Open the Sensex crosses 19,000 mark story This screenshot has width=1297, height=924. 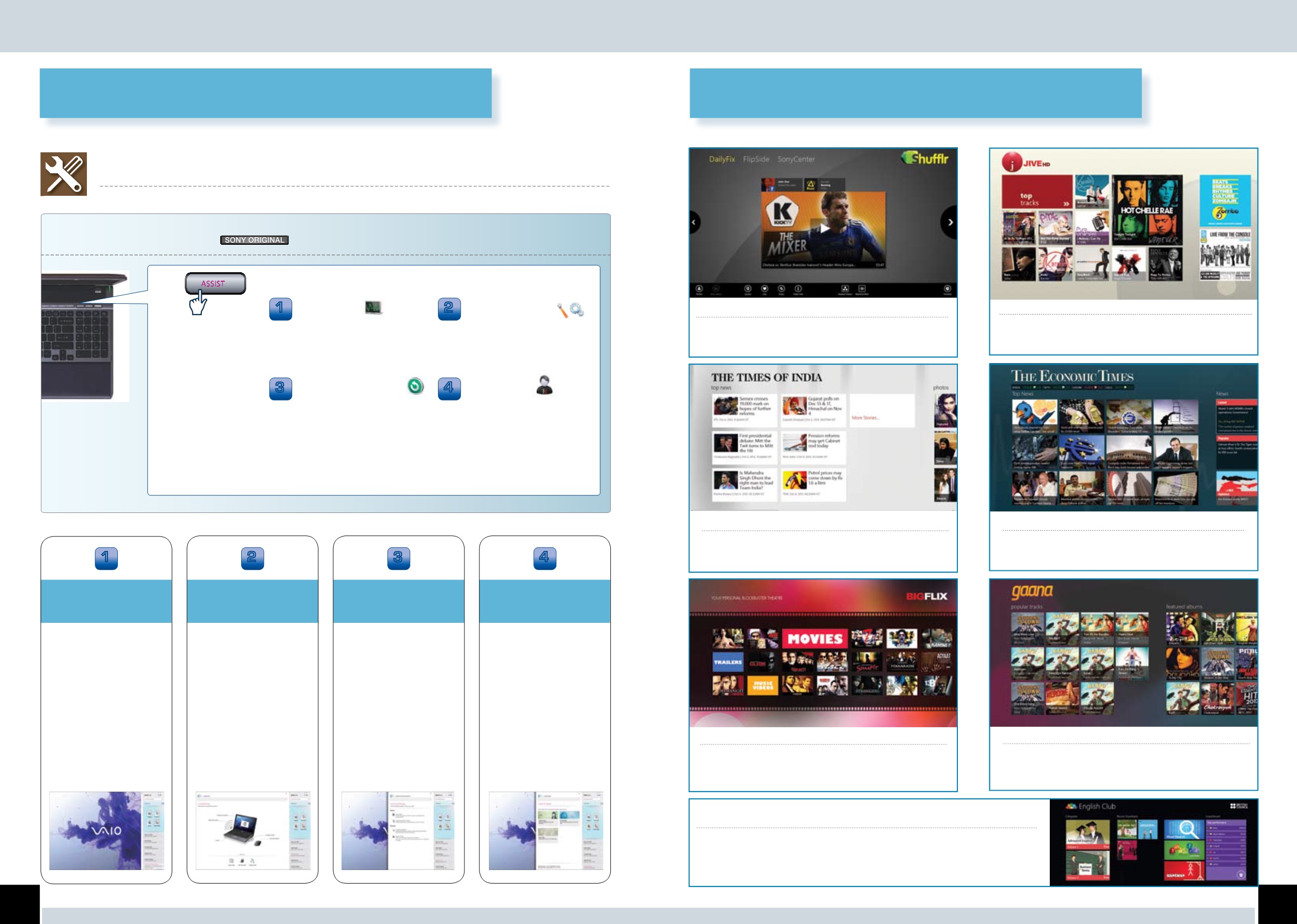coord(745,410)
